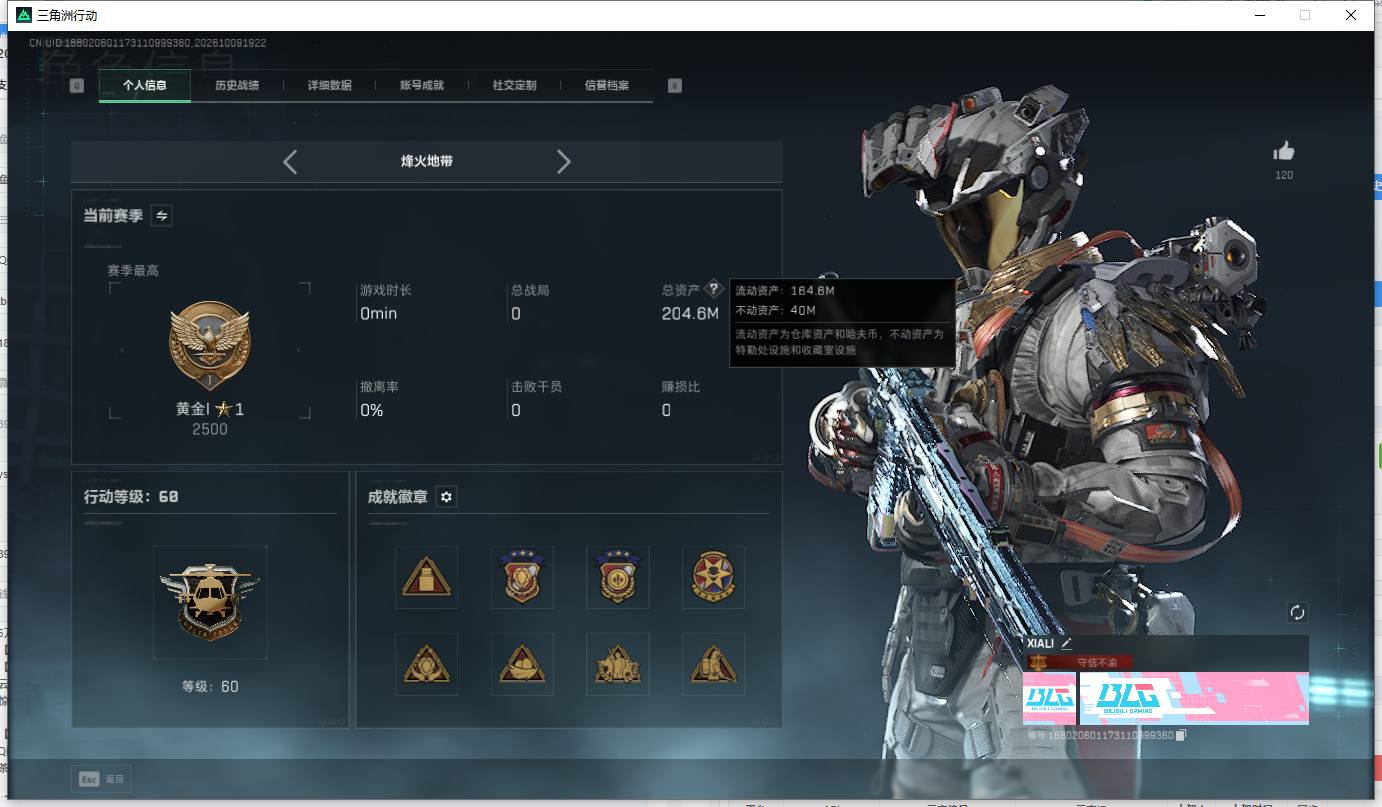This screenshot has height=807, width=1382.
Task: Switch the current season with the swap icon
Action: tap(161, 215)
